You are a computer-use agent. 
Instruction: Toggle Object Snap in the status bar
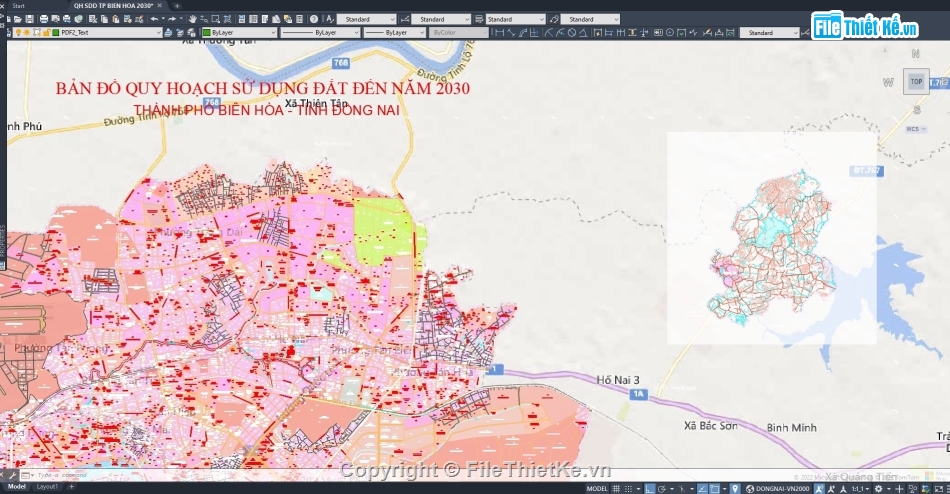coord(715,489)
